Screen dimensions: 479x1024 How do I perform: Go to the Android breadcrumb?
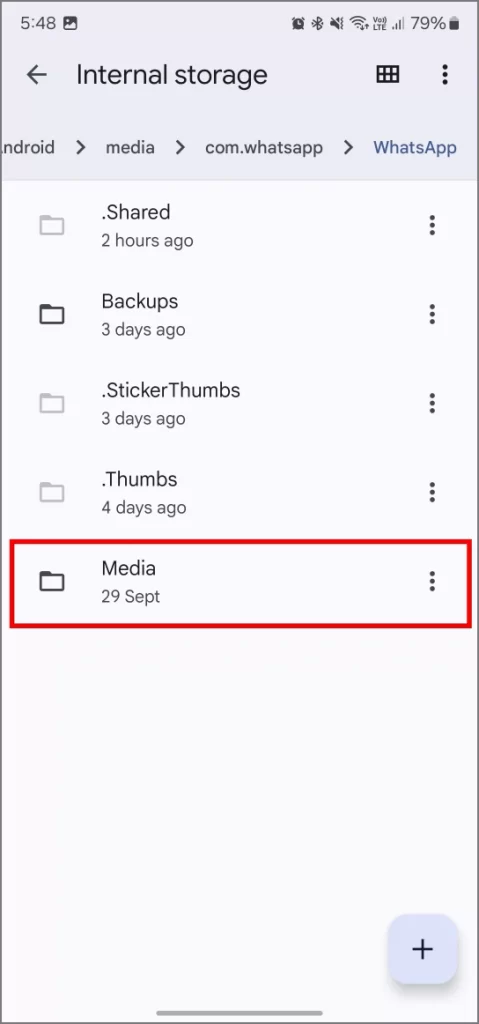27,148
